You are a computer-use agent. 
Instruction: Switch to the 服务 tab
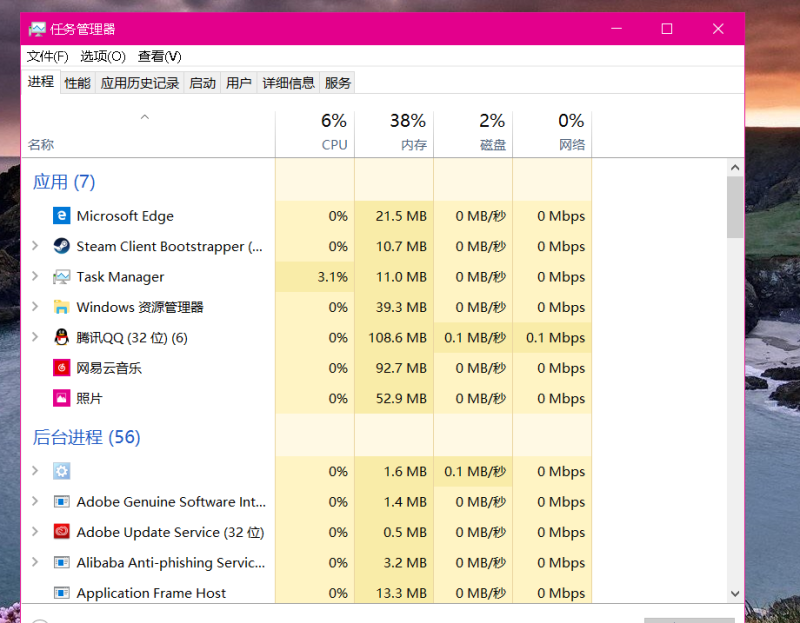coord(338,83)
